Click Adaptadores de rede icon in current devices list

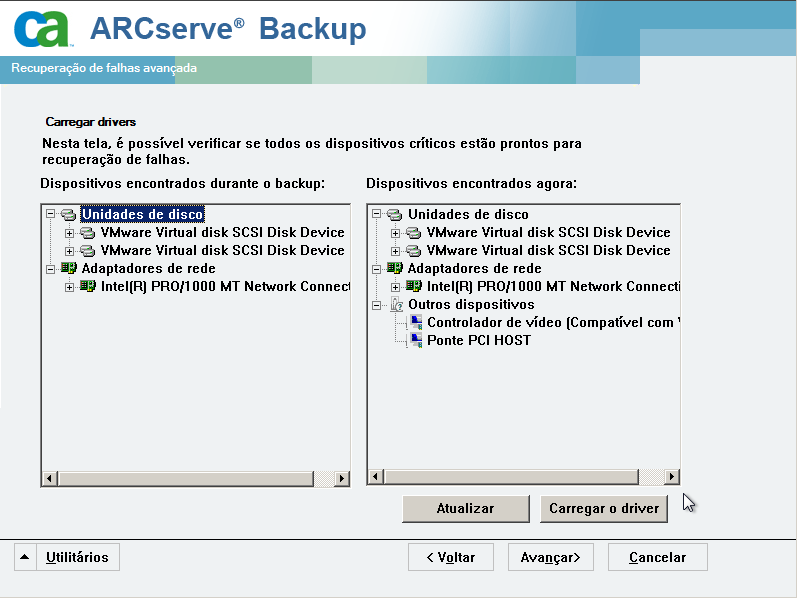click(394, 268)
